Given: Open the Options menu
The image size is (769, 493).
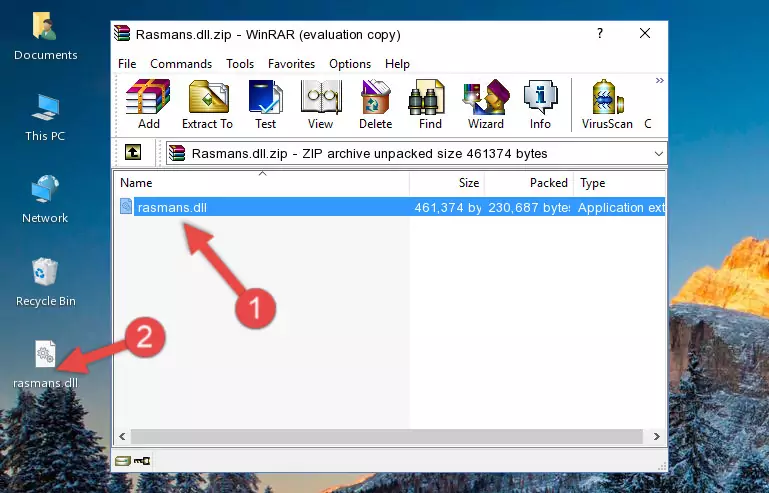Looking at the screenshot, I should (350, 64).
